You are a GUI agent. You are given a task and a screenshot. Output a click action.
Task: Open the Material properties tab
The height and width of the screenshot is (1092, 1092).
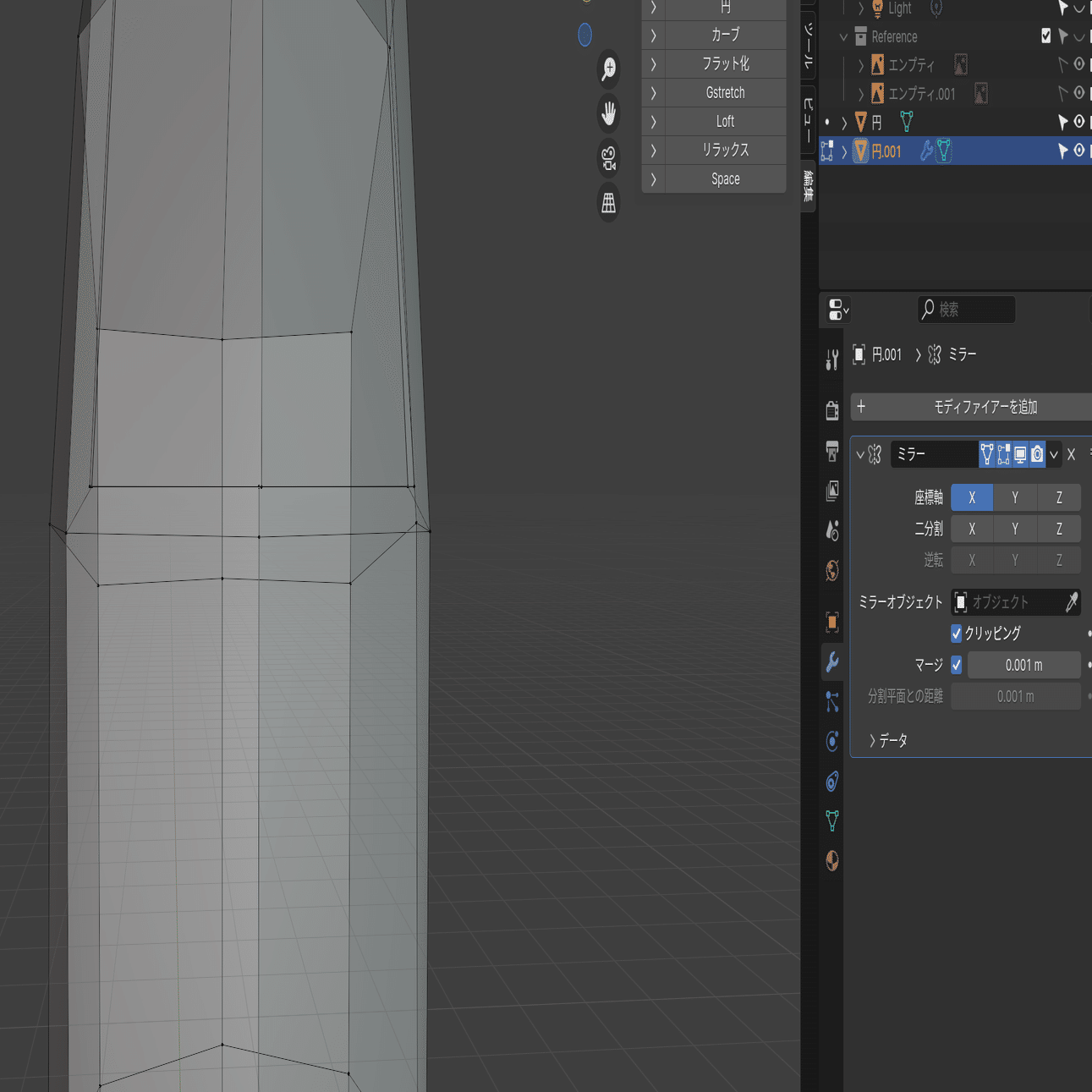click(832, 860)
